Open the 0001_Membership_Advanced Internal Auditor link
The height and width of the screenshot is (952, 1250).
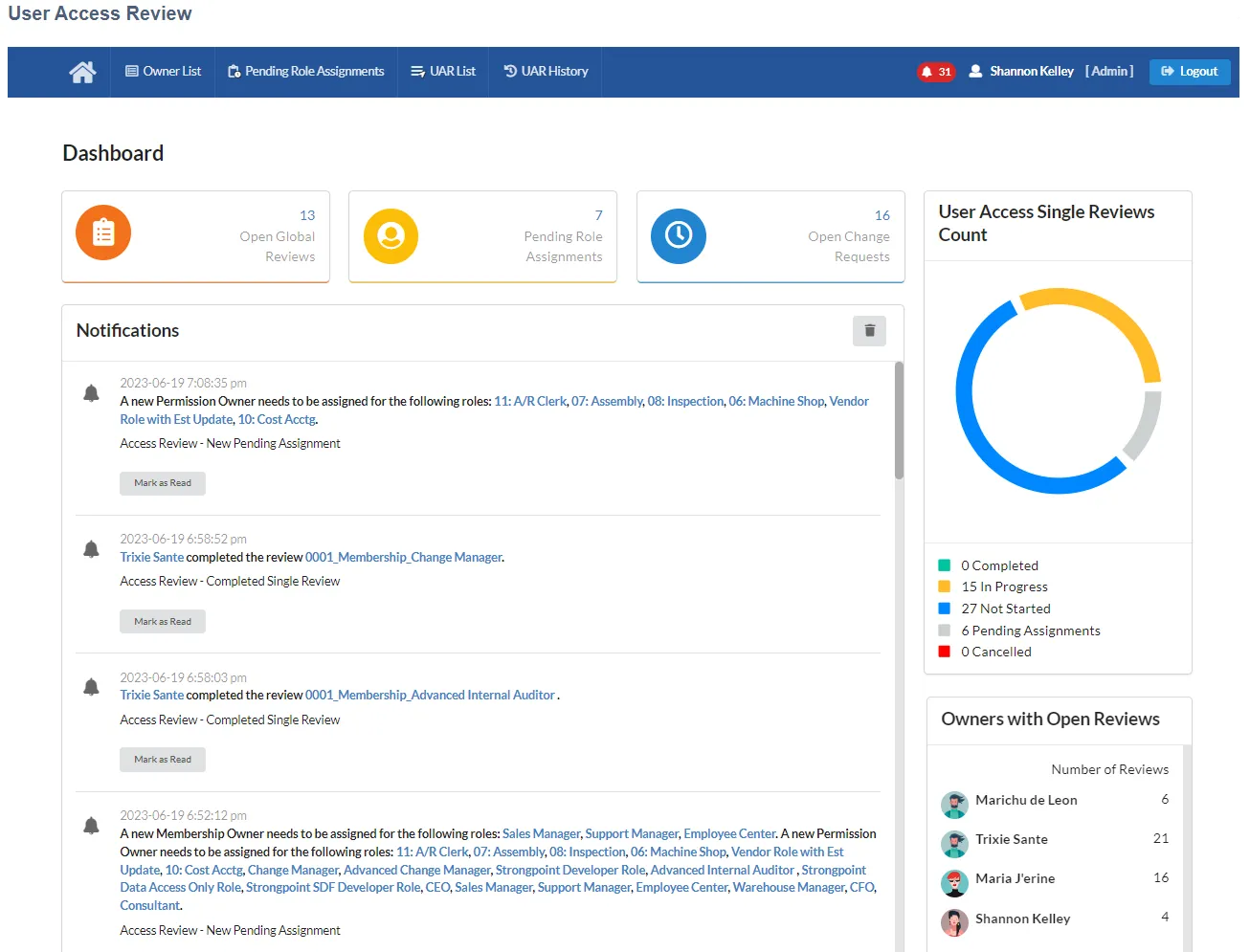pos(430,695)
